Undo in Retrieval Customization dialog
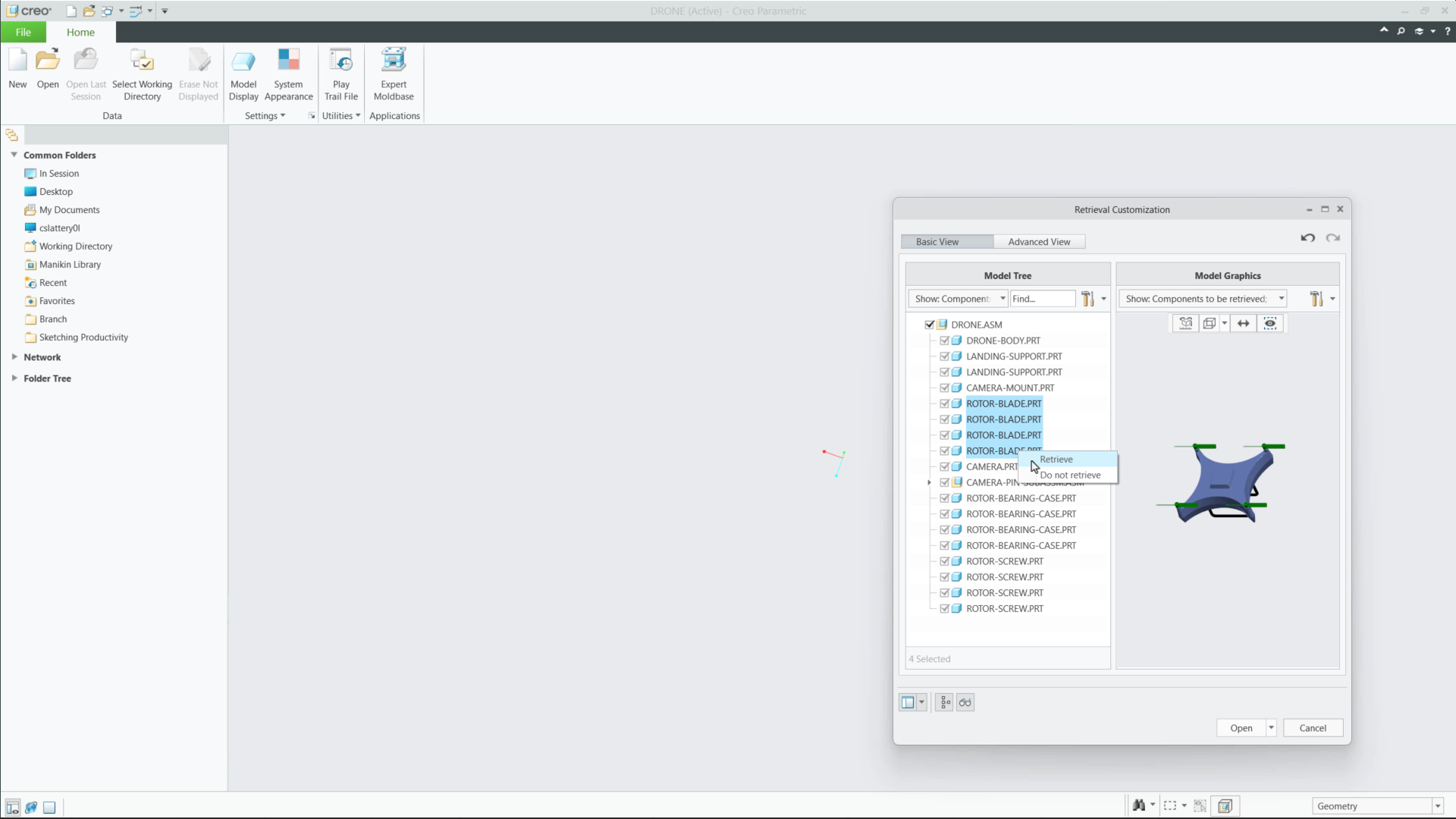This screenshot has width=1456, height=819. pos(1308,238)
